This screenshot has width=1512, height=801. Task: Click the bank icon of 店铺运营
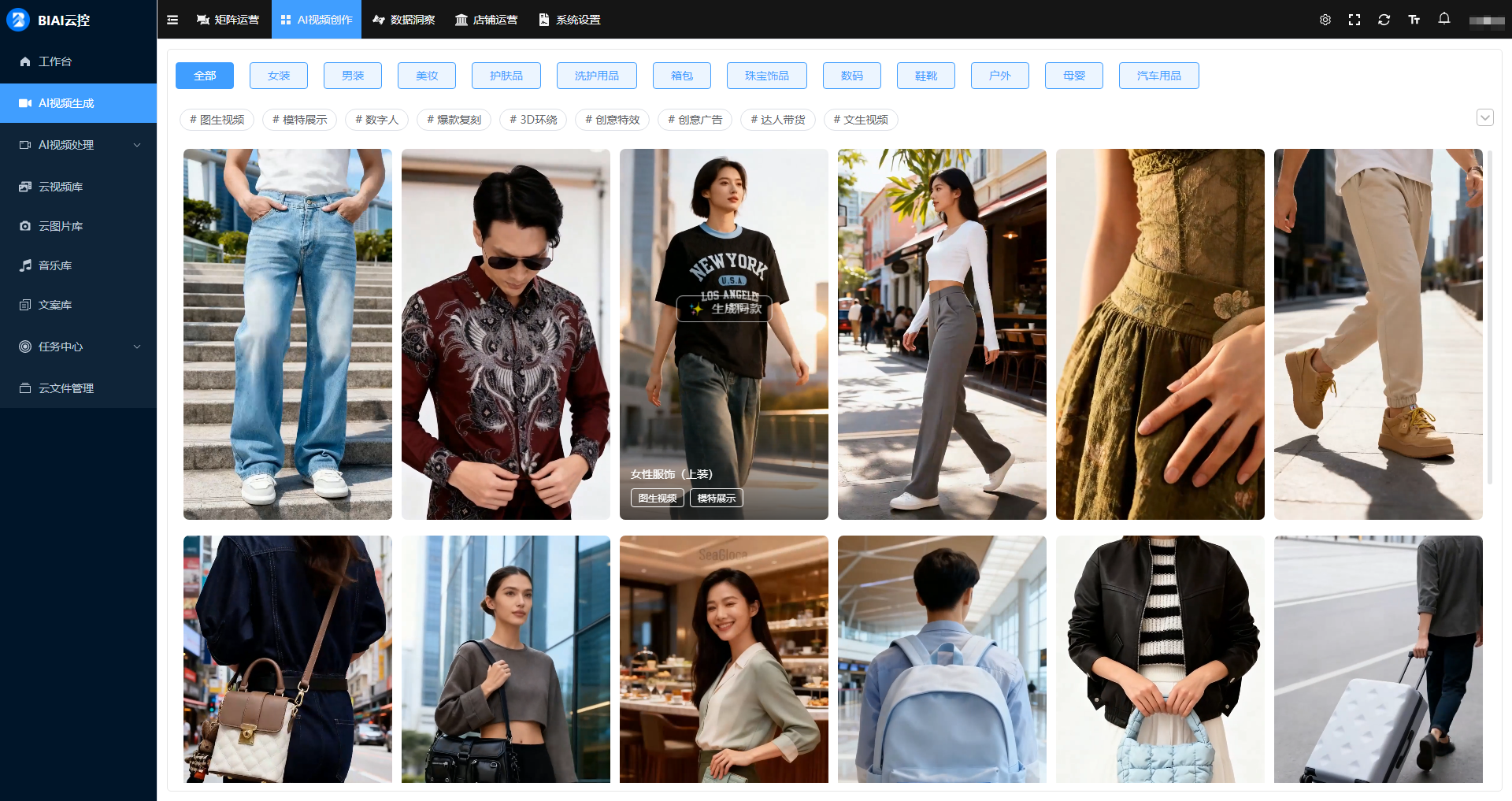coord(461,20)
